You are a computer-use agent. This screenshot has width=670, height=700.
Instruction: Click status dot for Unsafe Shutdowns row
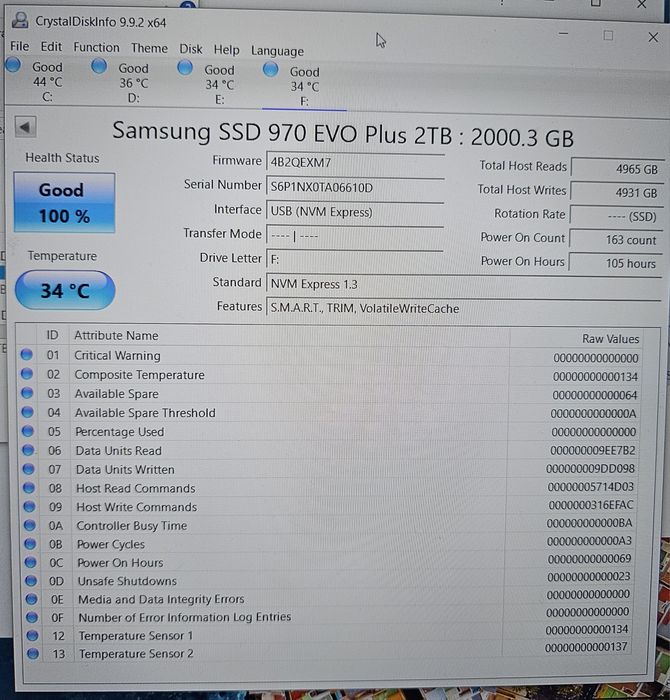(31, 580)
